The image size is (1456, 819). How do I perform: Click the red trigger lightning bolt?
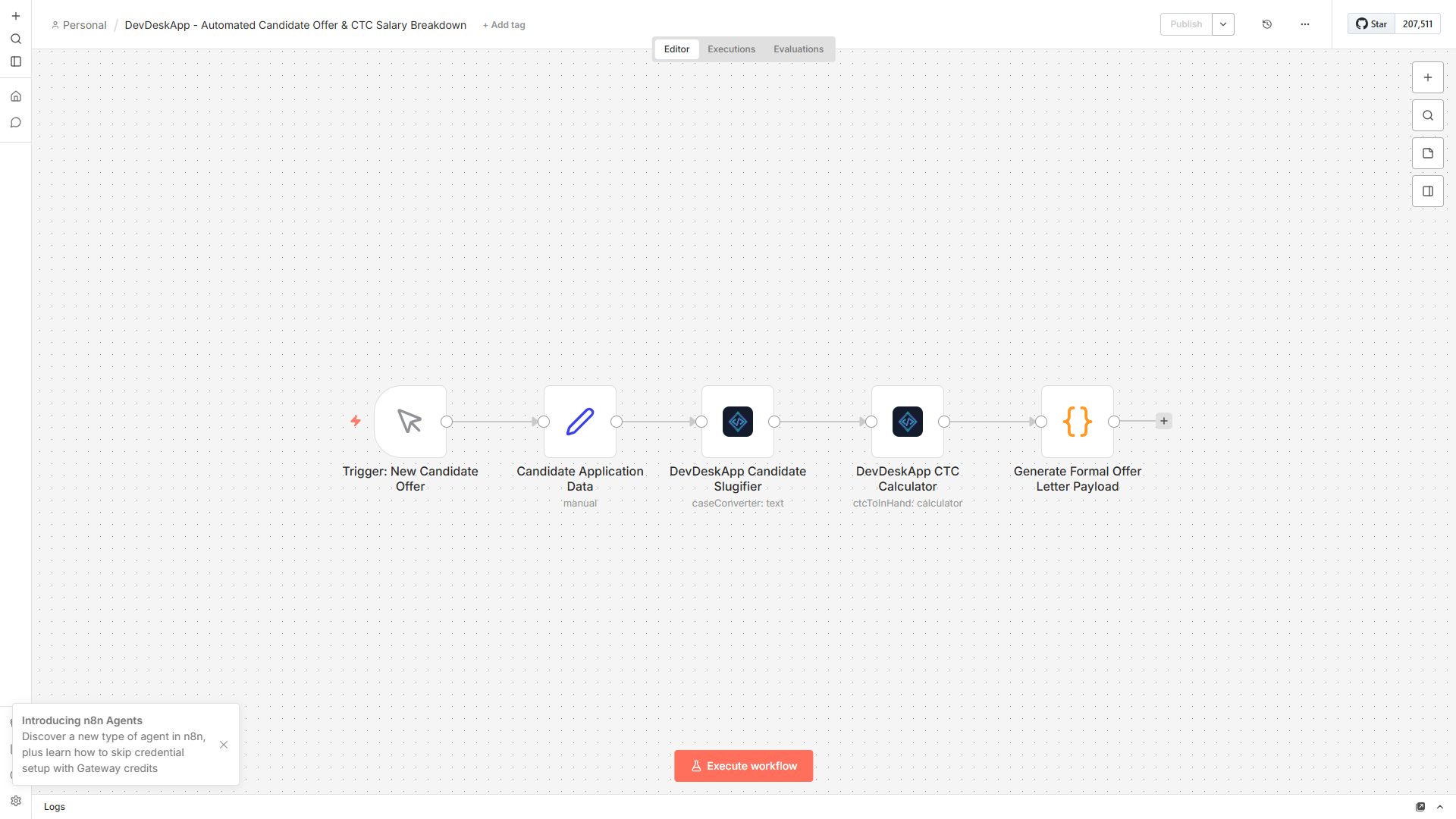click(356, 421)
